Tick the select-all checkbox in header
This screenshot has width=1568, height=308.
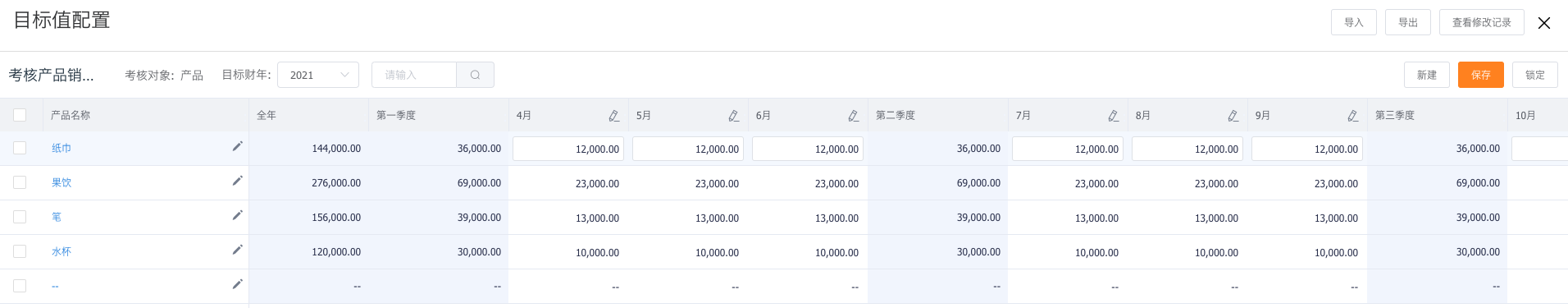(x=20, y=115)
